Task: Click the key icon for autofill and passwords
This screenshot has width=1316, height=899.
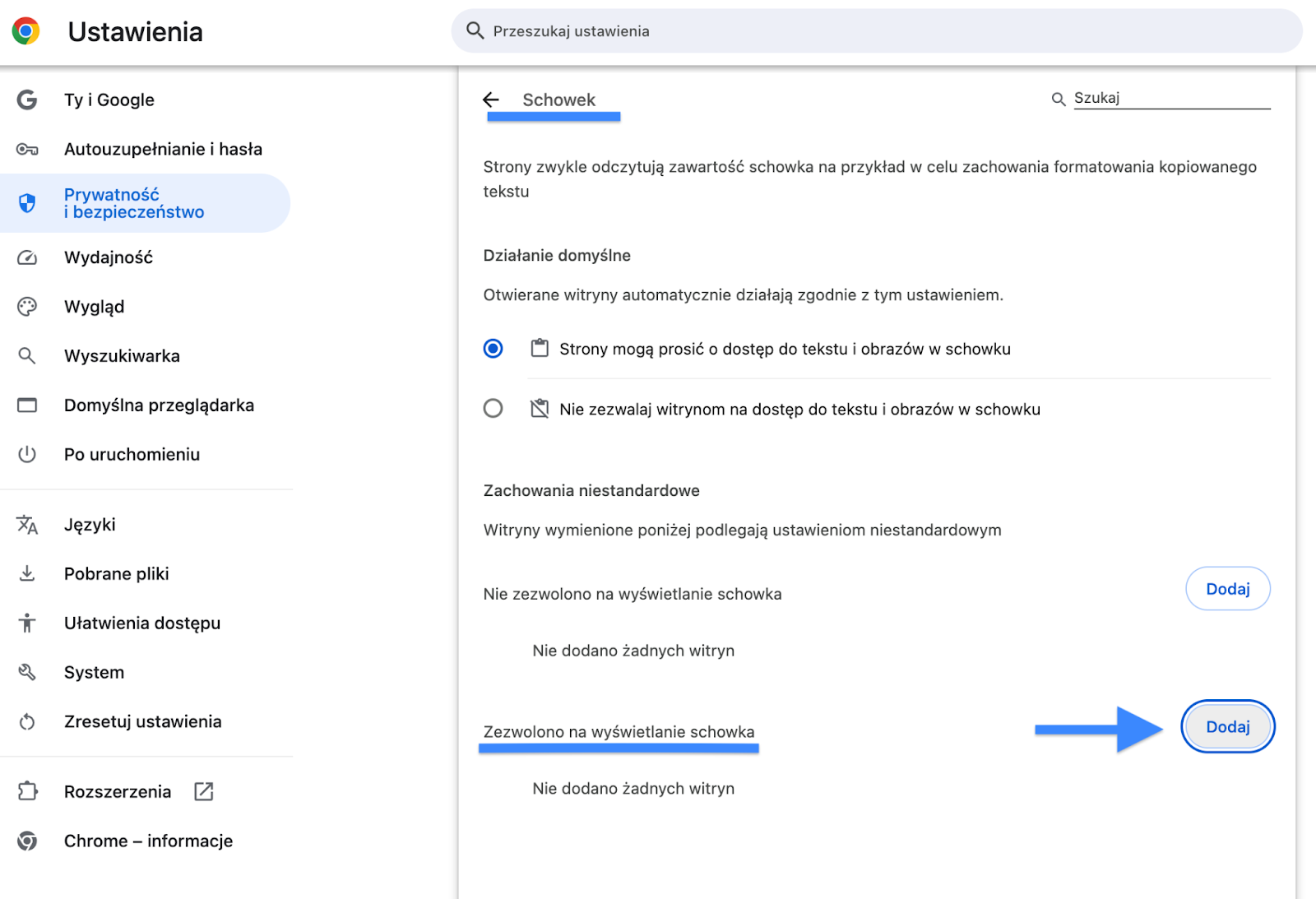Action: (x=27, y=149)
